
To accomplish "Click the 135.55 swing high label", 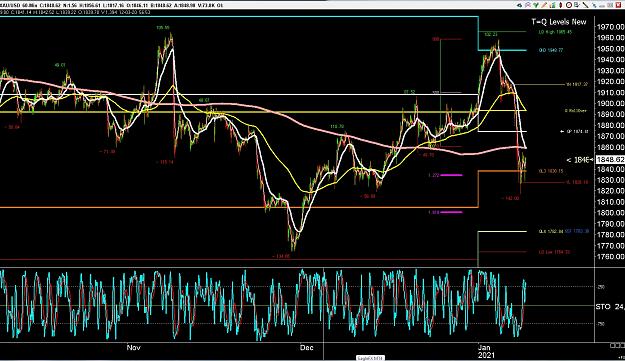I will tap(163, 27).
